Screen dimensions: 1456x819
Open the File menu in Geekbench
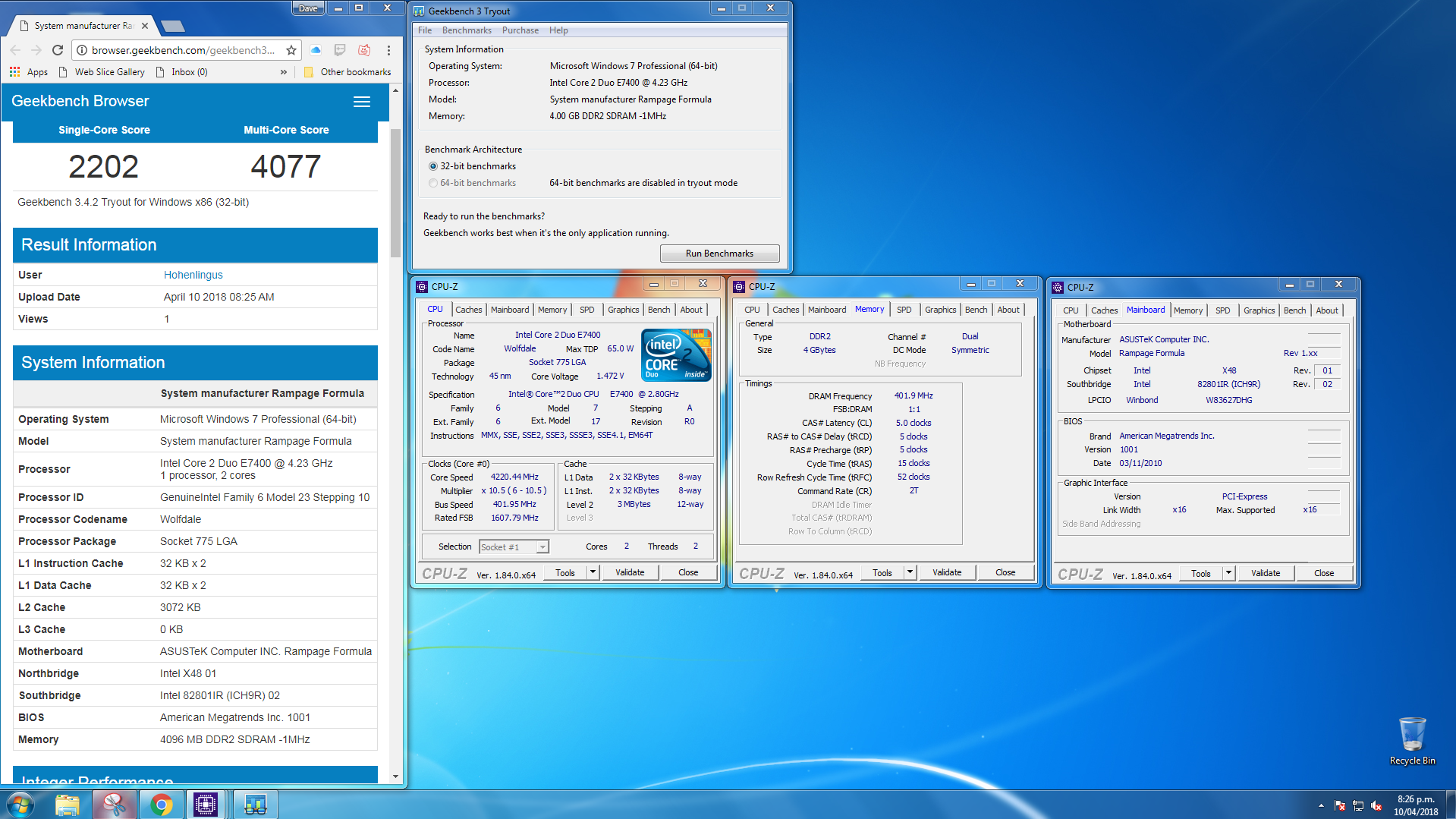click(x=425, y=30)
